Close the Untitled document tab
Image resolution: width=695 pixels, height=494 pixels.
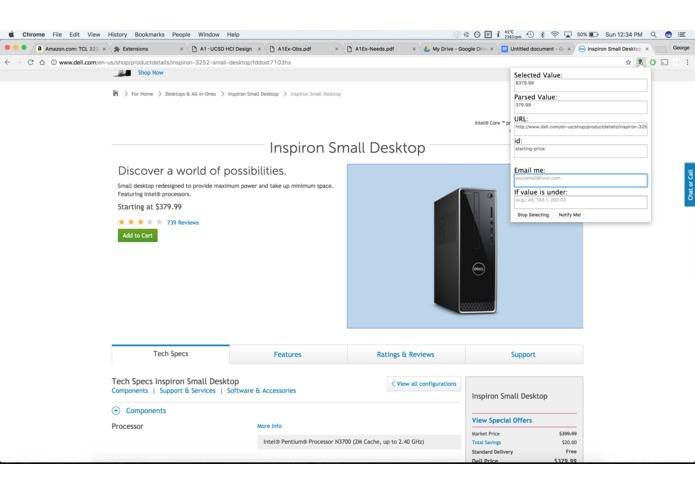coord(569,49)
